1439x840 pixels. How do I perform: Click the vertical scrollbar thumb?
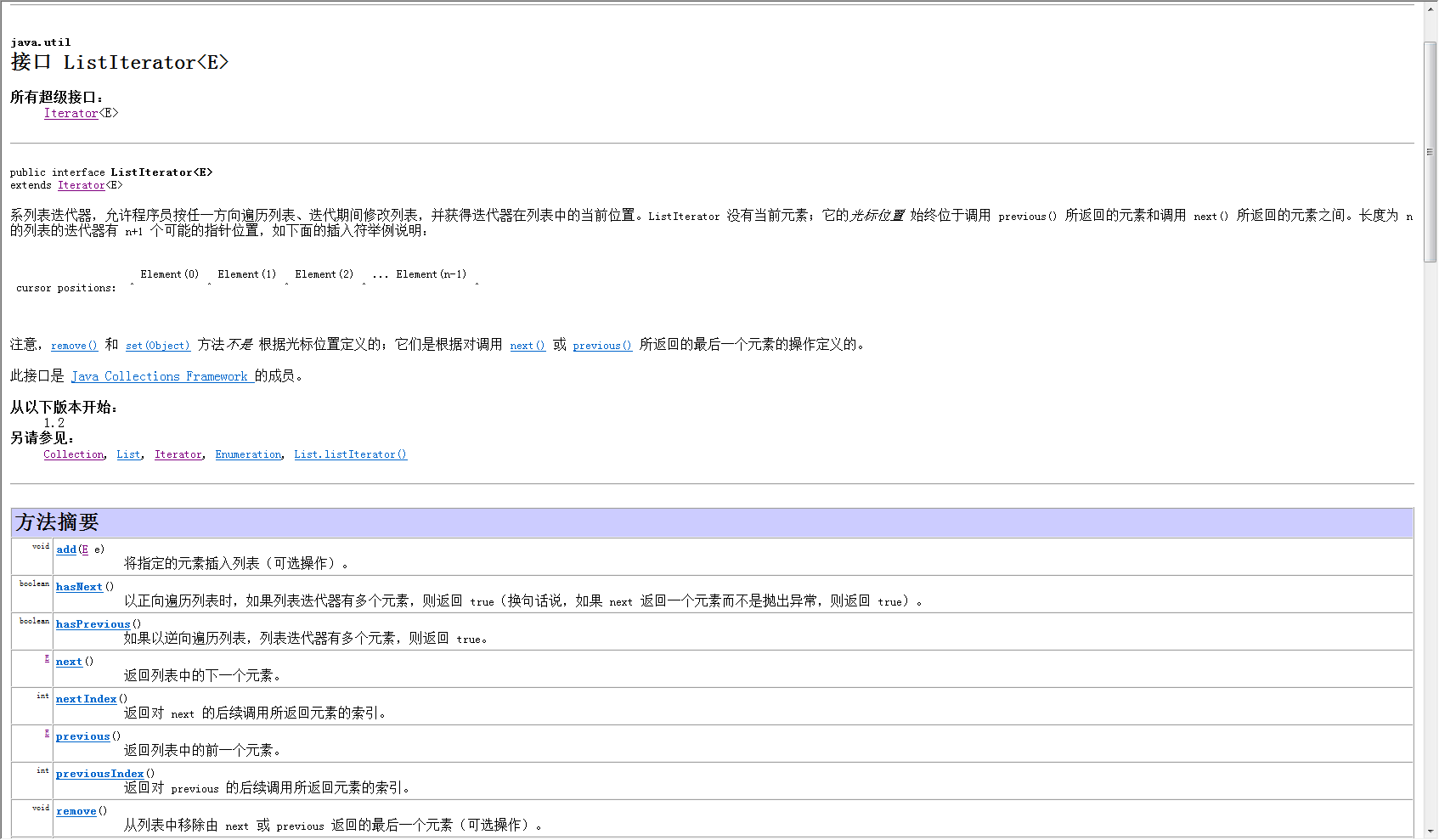(x=1431, y=152)
